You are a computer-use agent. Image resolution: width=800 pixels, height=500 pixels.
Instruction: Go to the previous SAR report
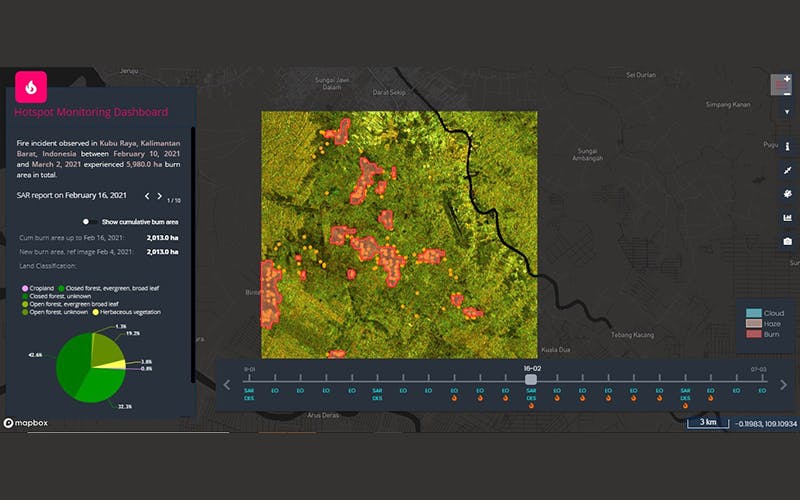146,196
